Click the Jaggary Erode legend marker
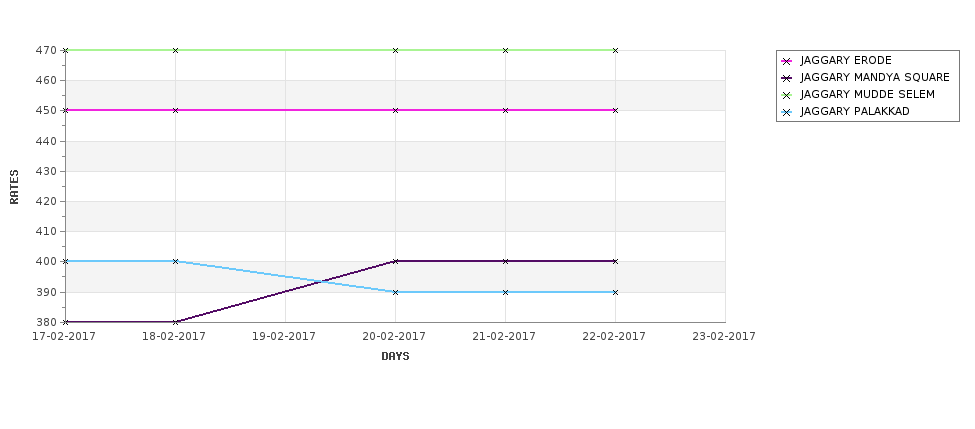The width and height of the screenshot is (975, 429). click(787, 61)
